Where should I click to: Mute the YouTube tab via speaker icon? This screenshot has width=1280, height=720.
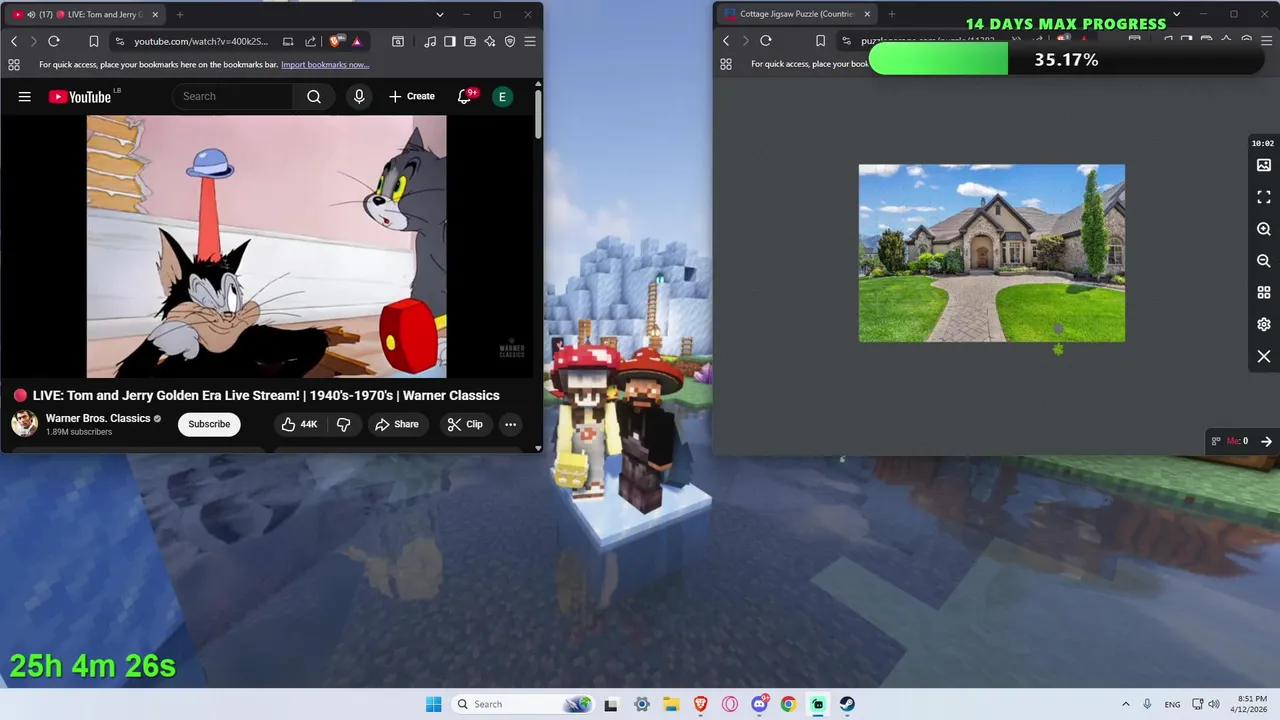pos(31,15)
